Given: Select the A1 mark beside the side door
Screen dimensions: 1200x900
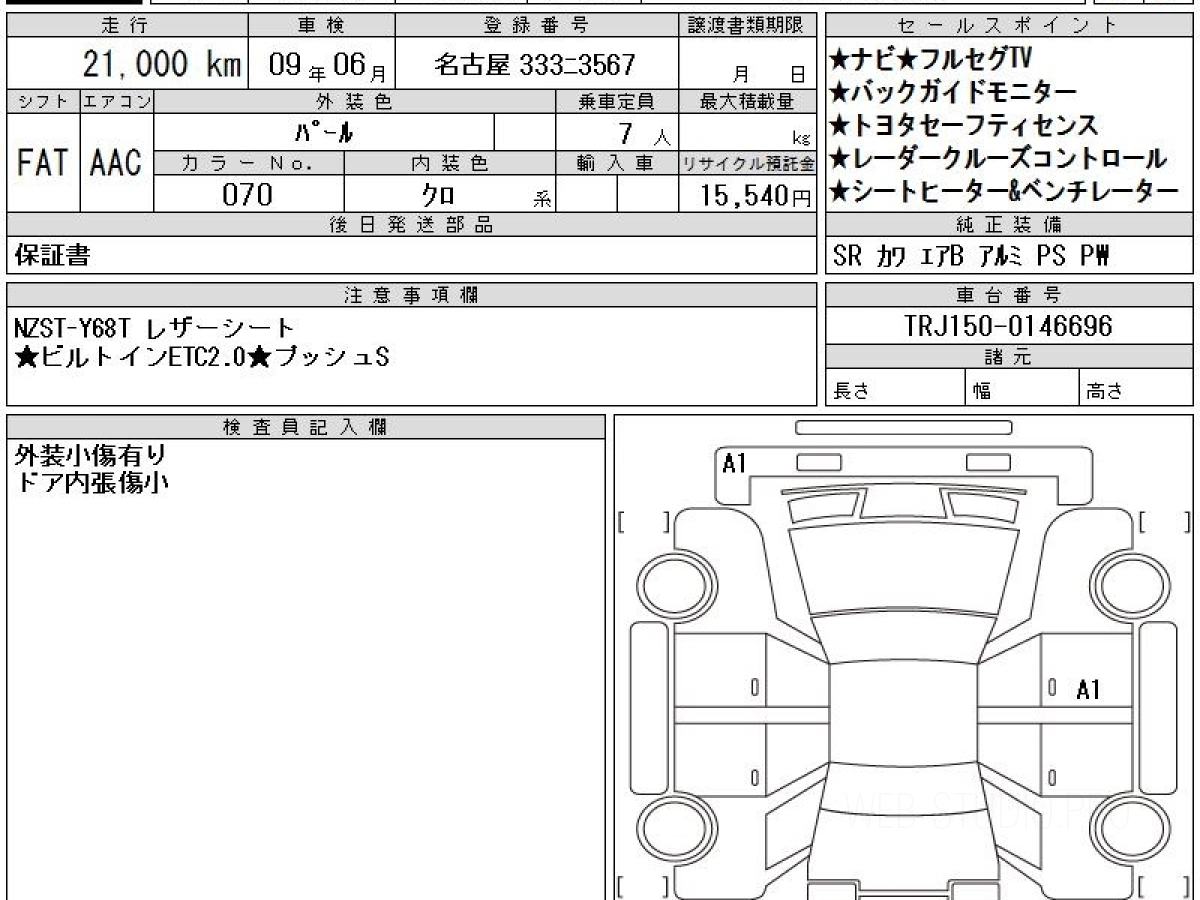Looking at the screenshot, I should click(x=1089, y=690).
